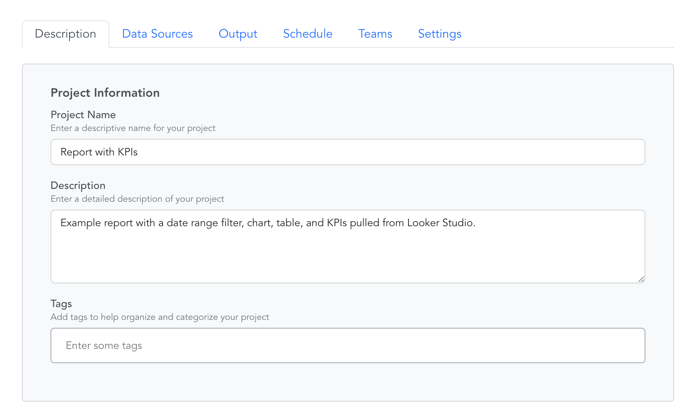This screenshot has width=688, height=420.
Task: Open the Data Sources tab
Action: pyautogui.click(x=157, y=34)
